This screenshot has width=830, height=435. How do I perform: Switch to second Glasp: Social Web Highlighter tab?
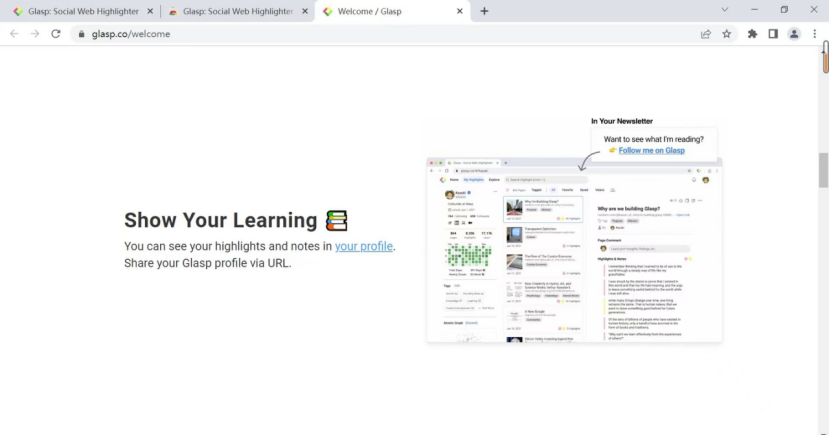(x=238, y=11)
